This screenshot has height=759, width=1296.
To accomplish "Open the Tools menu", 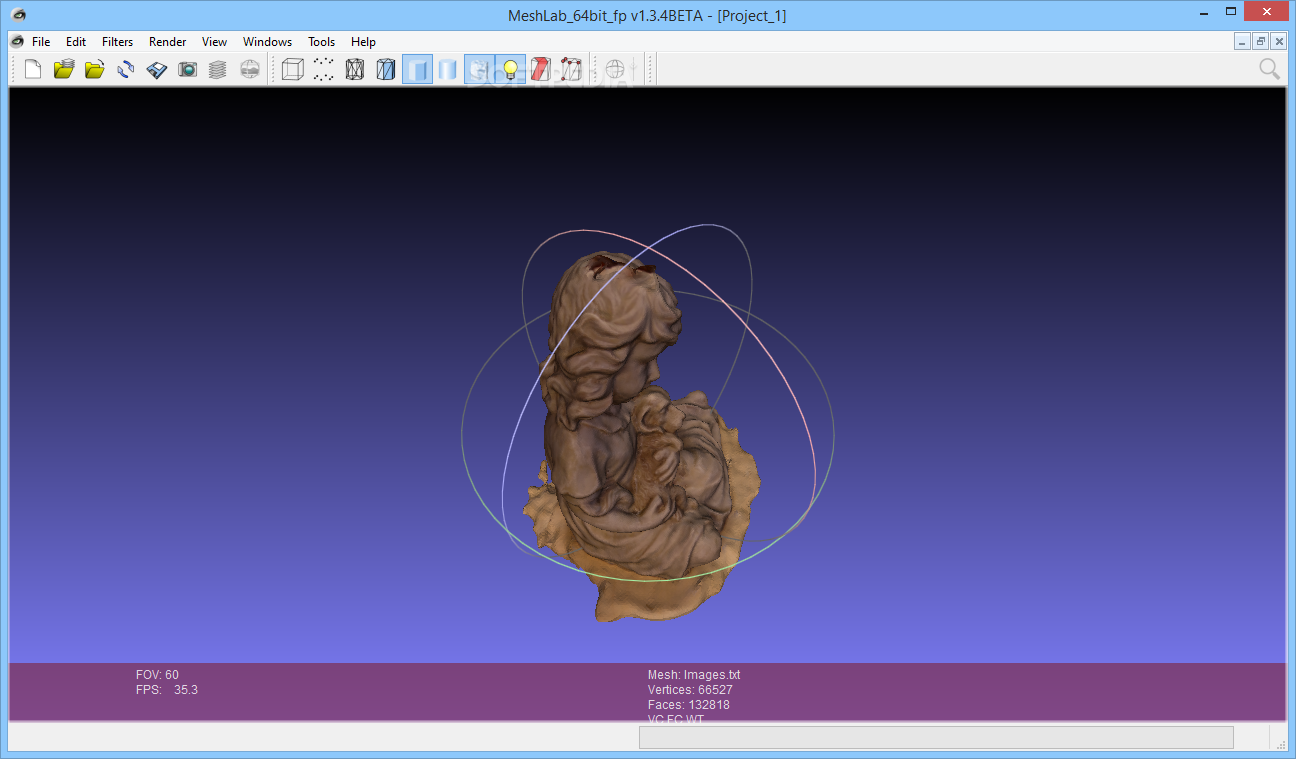I will (x=322, y=42).
